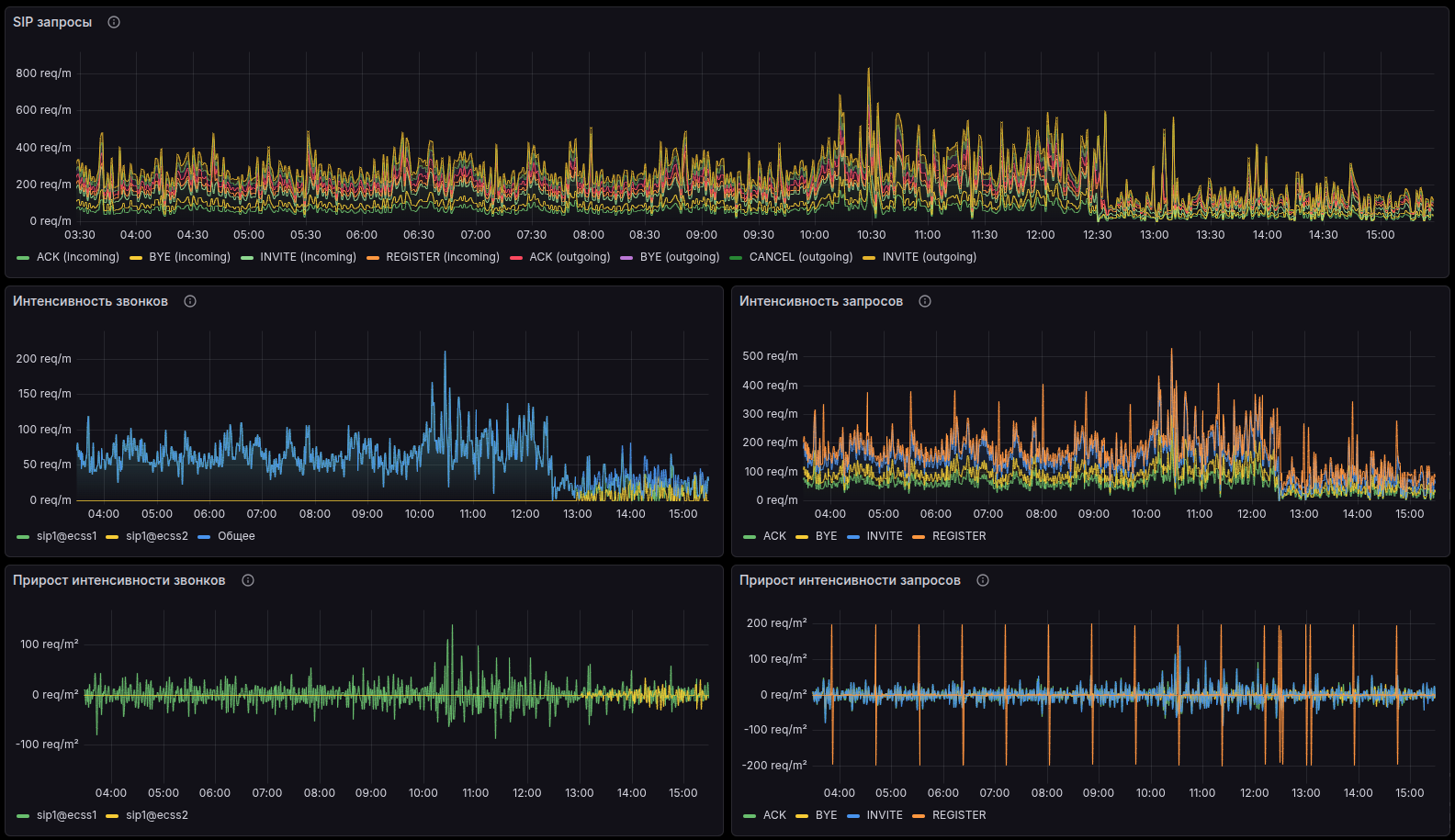The height and width of the screenshot is (840, 1455).
Task: Click info icon next to Интенсивность звонков
Action: (190, 301)
